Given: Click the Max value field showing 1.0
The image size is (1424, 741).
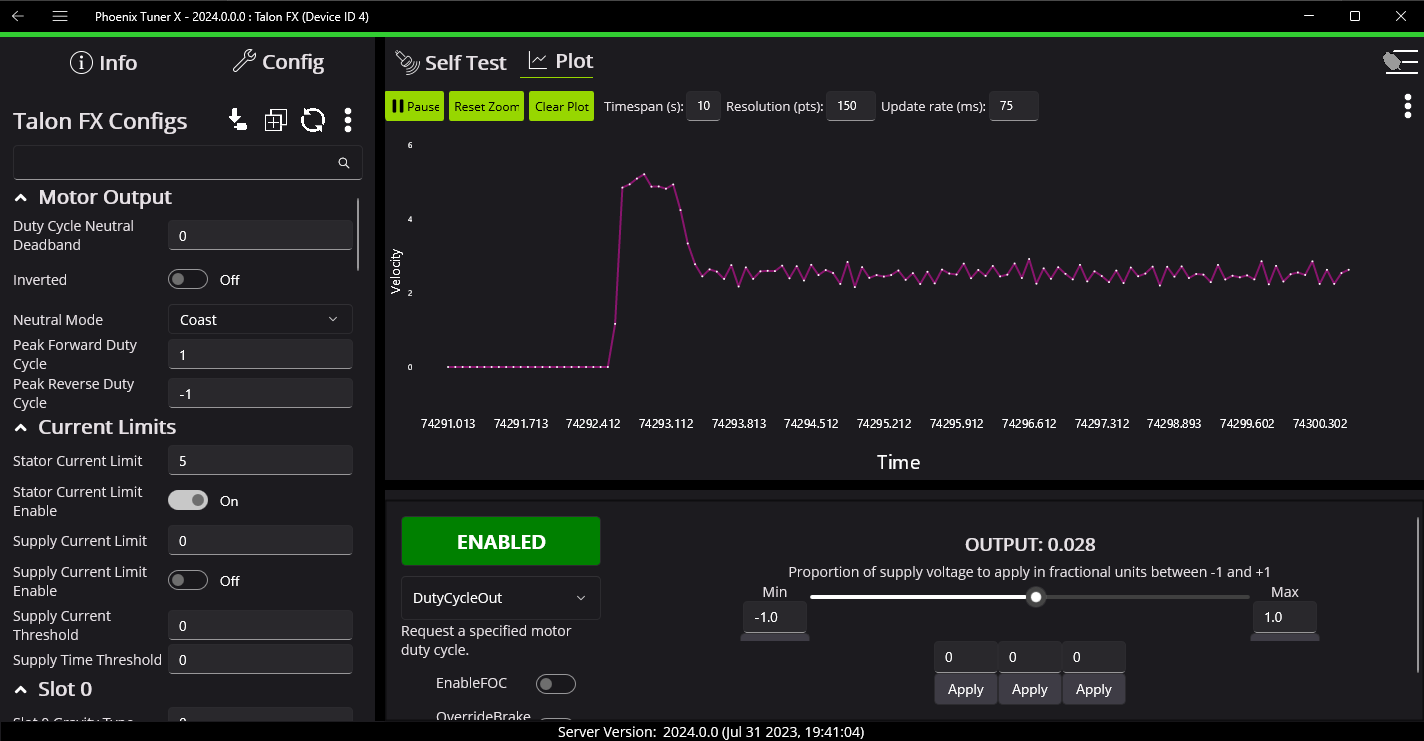Looking at the screenshot, I should click(x=1285, y=617).
